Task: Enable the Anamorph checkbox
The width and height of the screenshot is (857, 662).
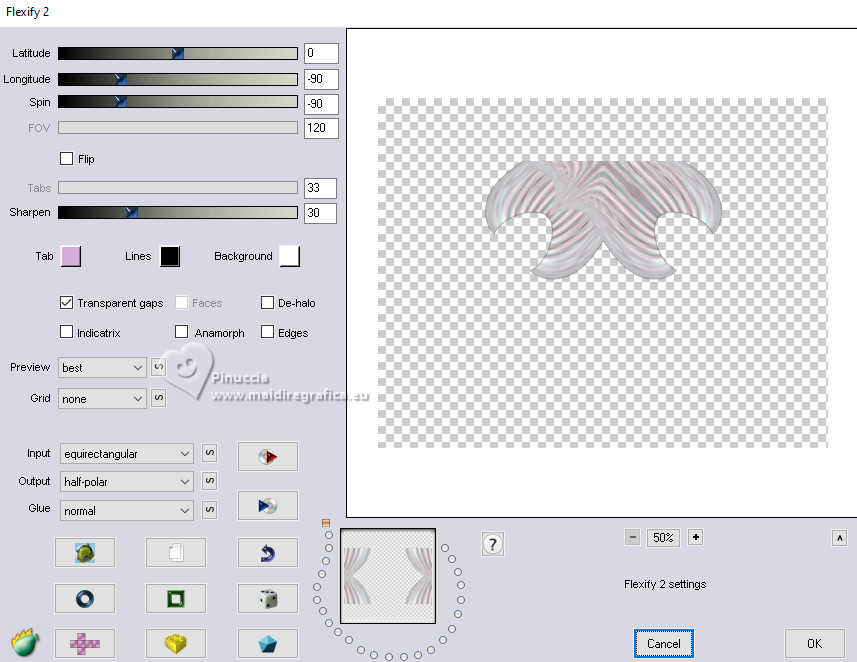Action: [181, 332]
